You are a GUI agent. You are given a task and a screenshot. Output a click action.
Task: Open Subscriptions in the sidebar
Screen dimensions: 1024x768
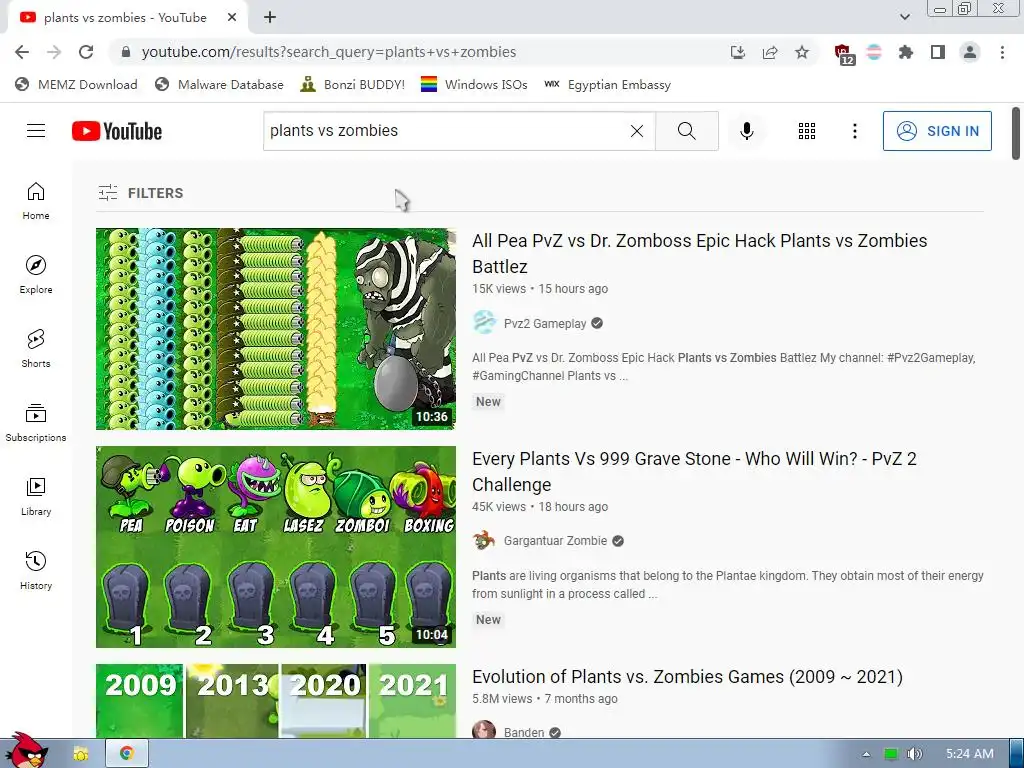point(36,423)
